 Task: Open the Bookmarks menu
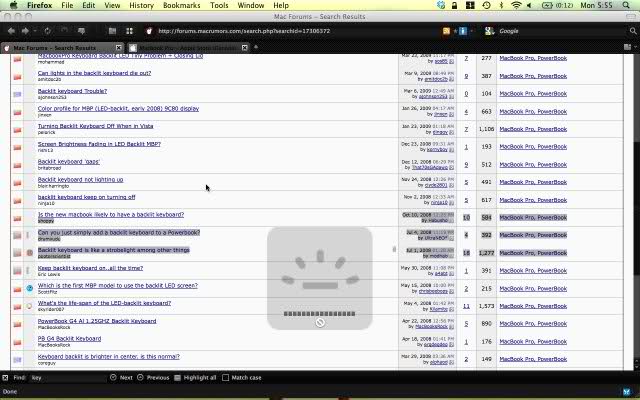pos(182,5)
